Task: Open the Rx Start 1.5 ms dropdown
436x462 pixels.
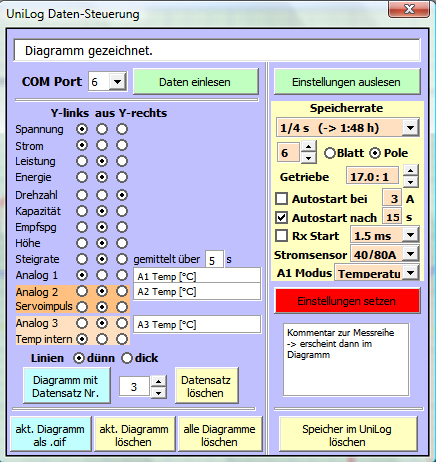Action: click(410, 235)
